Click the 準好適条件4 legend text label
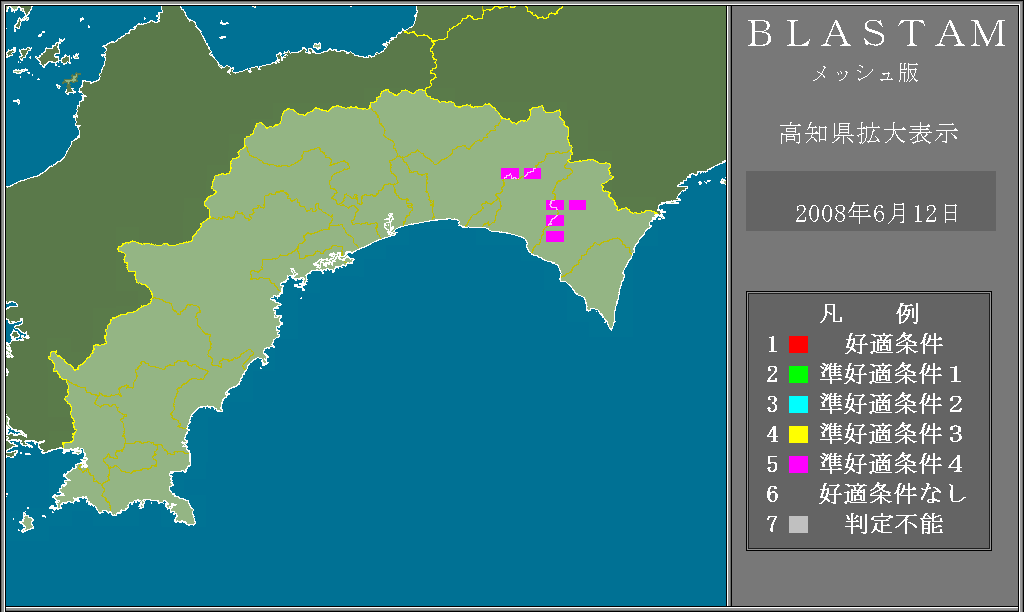The height and width of the screenshot is (612, 1024). pos(891,464)
